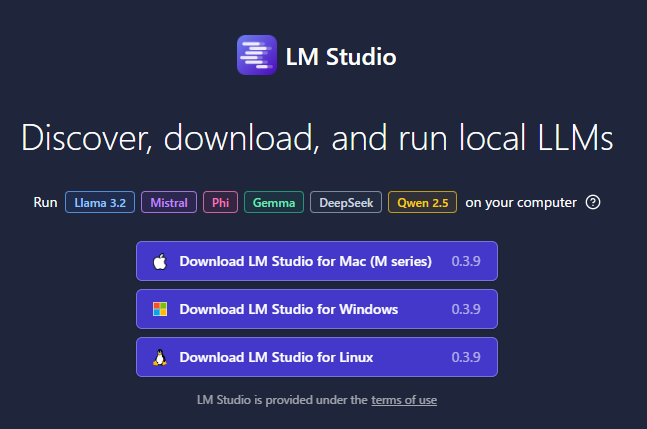This screenshot has width=647, height=429.
Task: Download LM Studio for Windows
Action: click(317, 309)
